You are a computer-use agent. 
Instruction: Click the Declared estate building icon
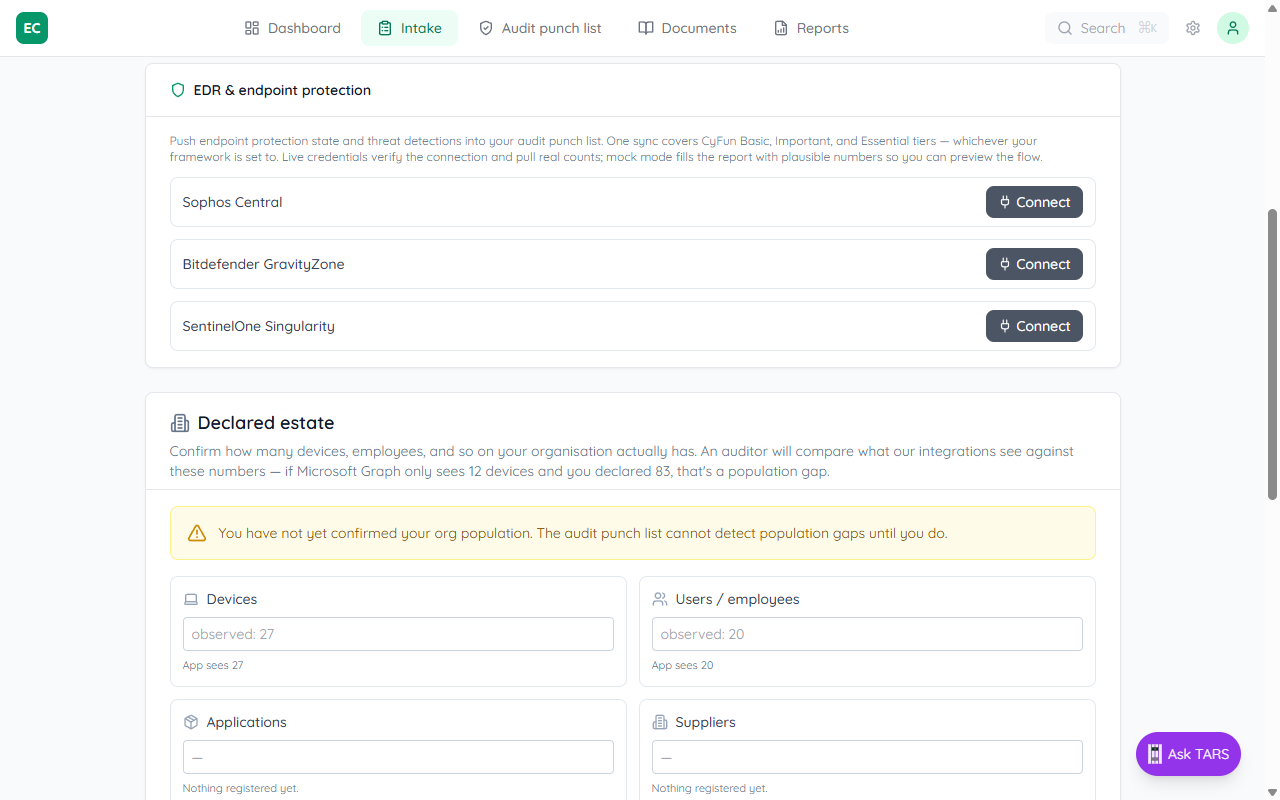tap(180, 423)
